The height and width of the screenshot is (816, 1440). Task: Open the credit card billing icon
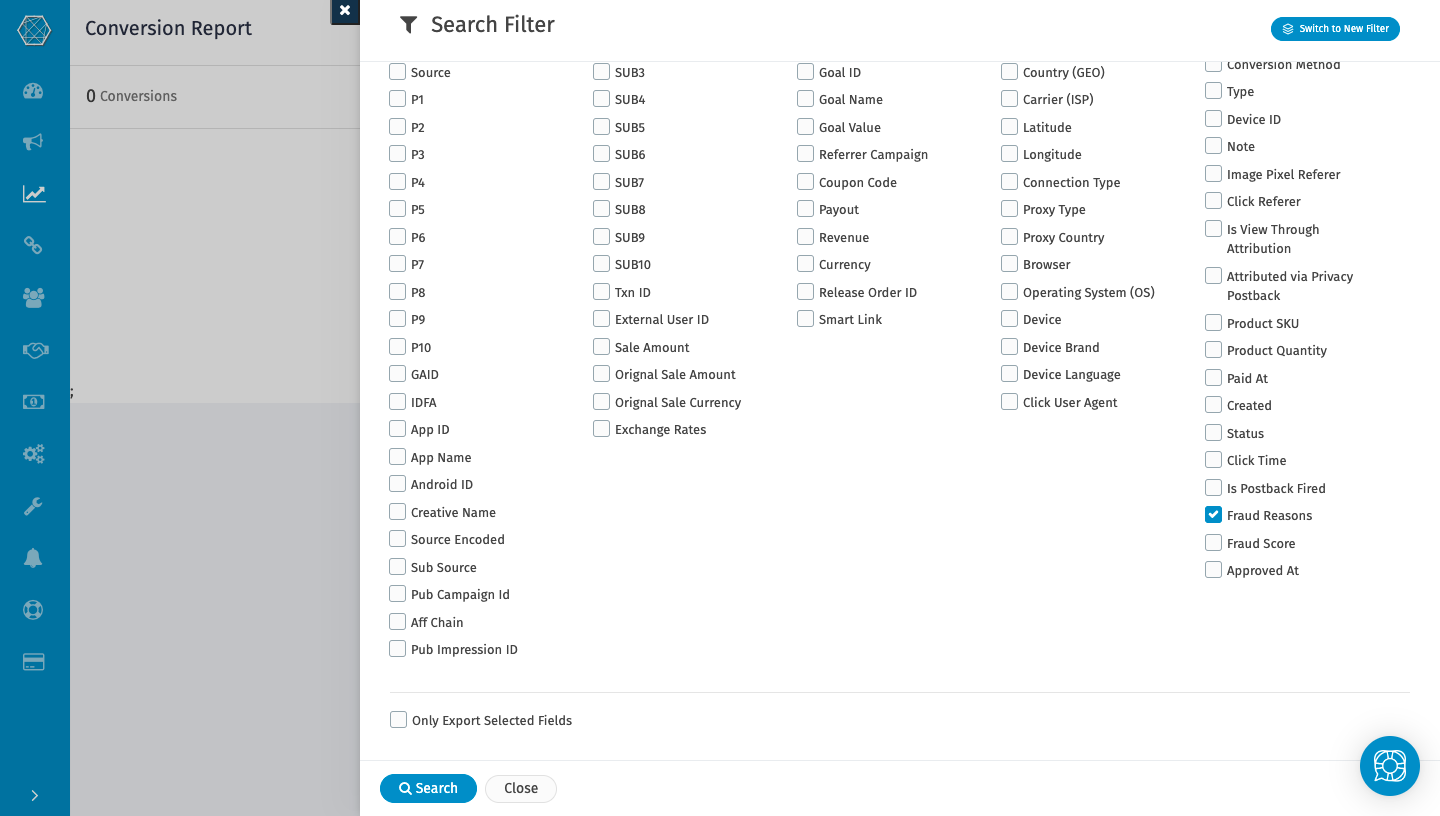click(33, 662)
